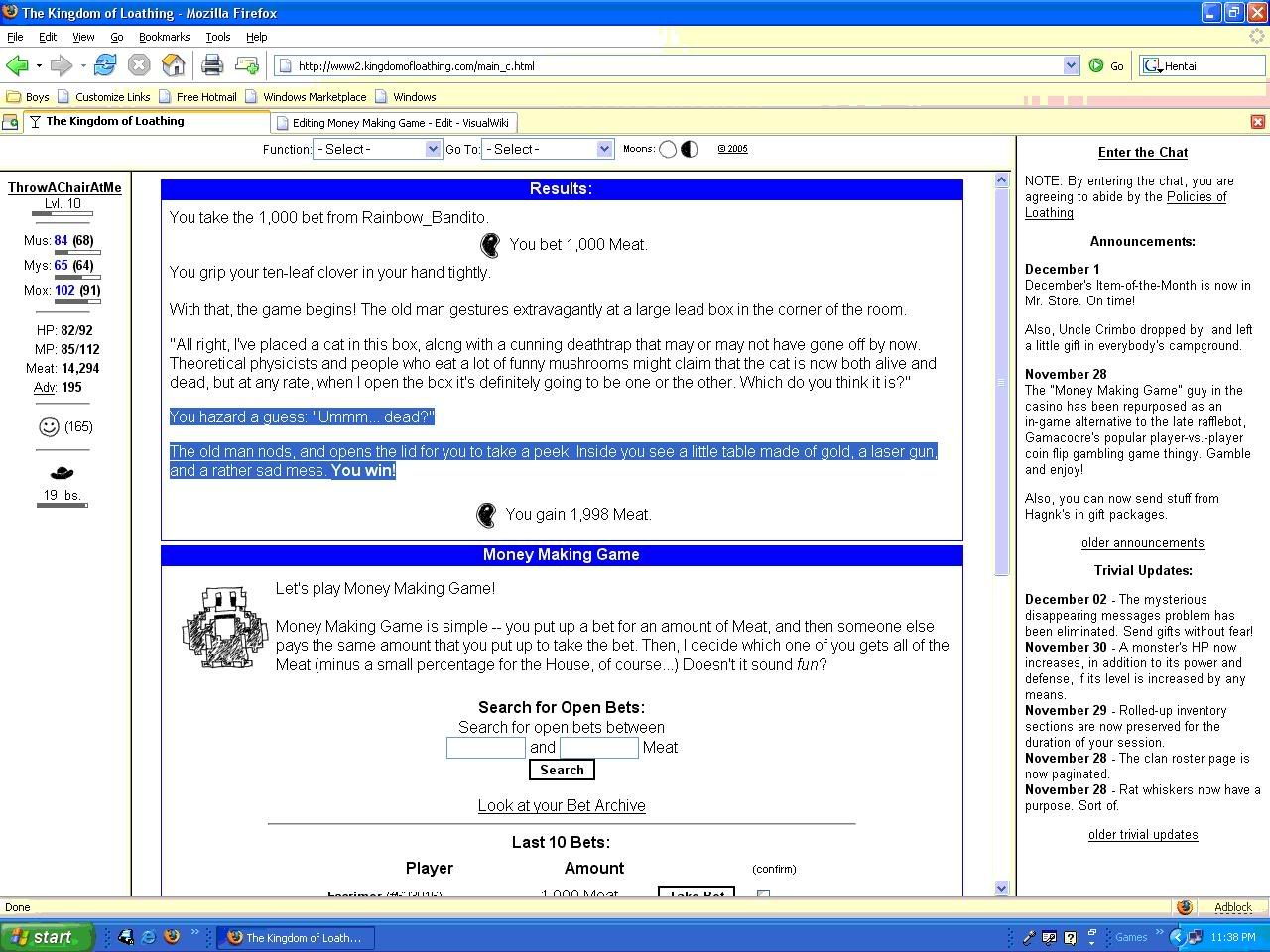Click the Adv adventures link

pyautogui.click(x=45, y=388)
